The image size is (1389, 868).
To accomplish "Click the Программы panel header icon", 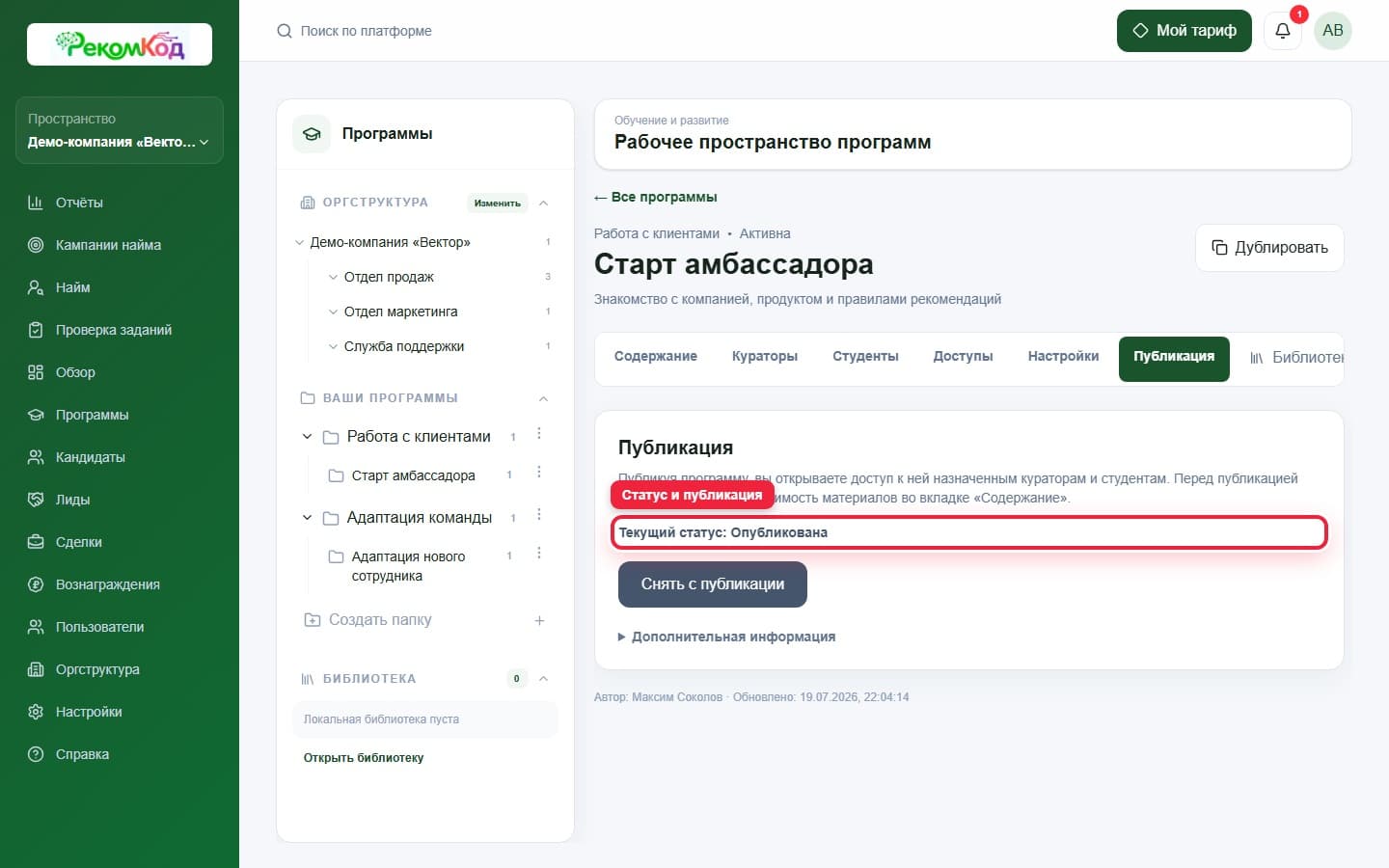I will pyautogui.click(x=312, y=134).
